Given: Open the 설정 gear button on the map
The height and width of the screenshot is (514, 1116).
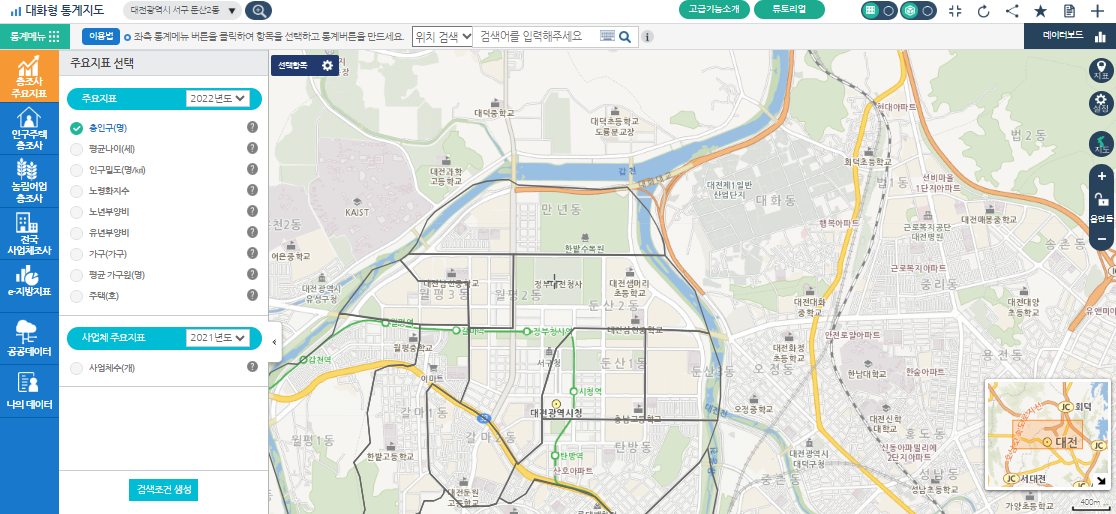Looking at the screenshot, I should (1101, 102).
